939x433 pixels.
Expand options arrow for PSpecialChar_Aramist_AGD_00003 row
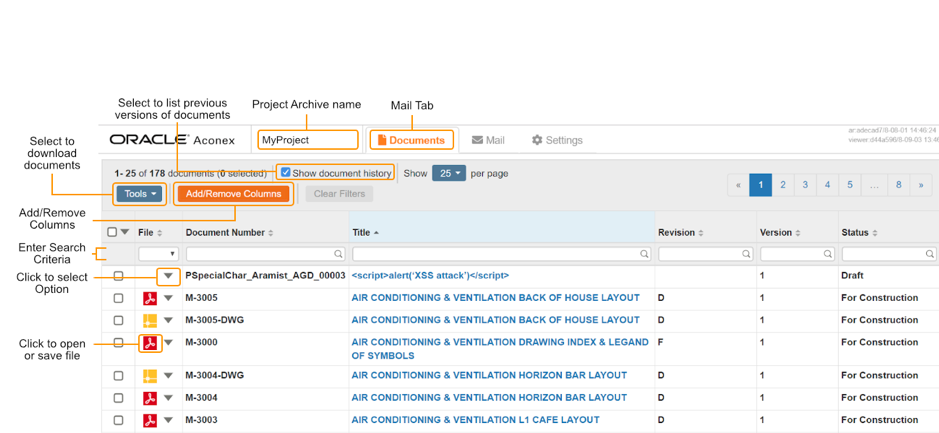(x=168, y=276)
